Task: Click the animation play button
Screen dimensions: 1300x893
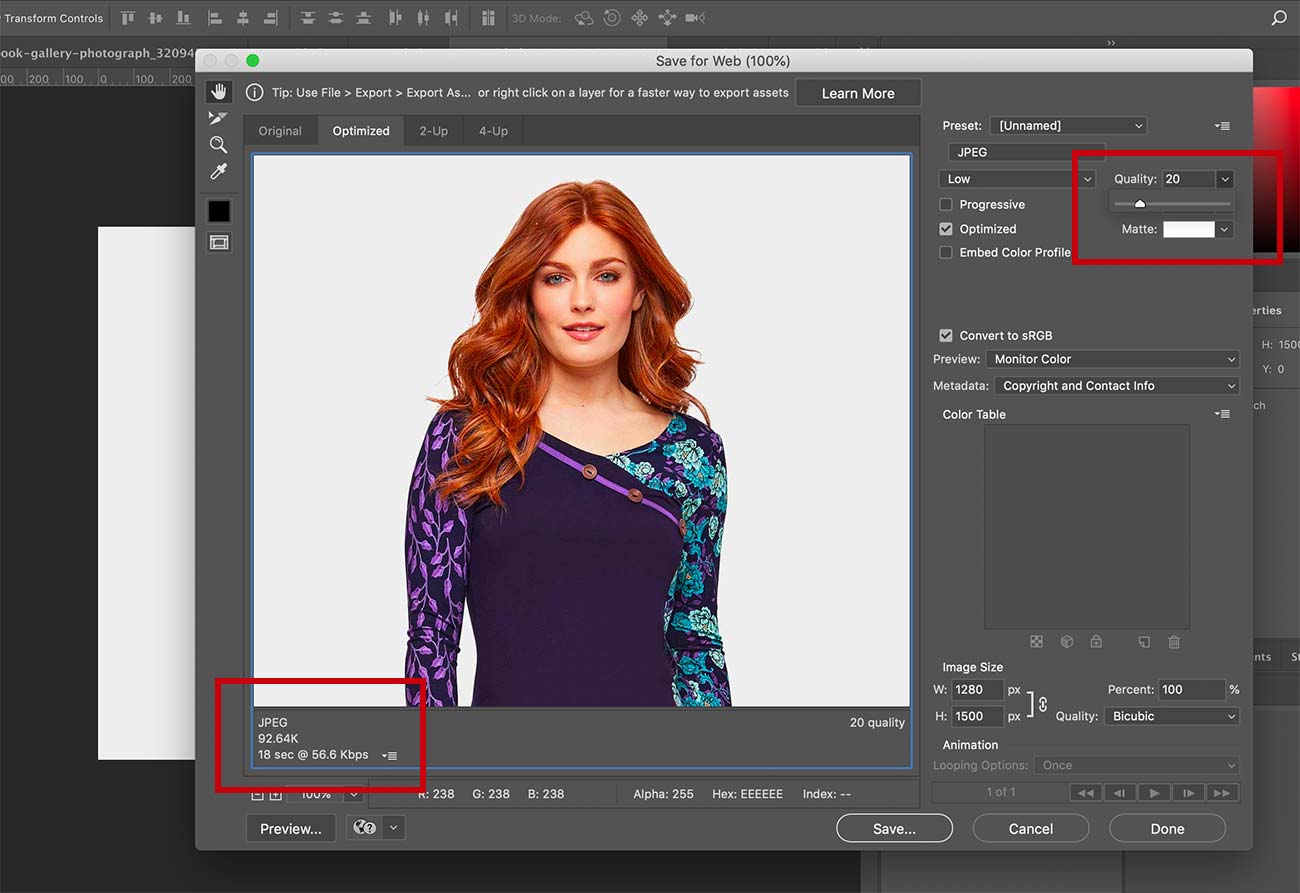Action: [x=1154, y=792]
